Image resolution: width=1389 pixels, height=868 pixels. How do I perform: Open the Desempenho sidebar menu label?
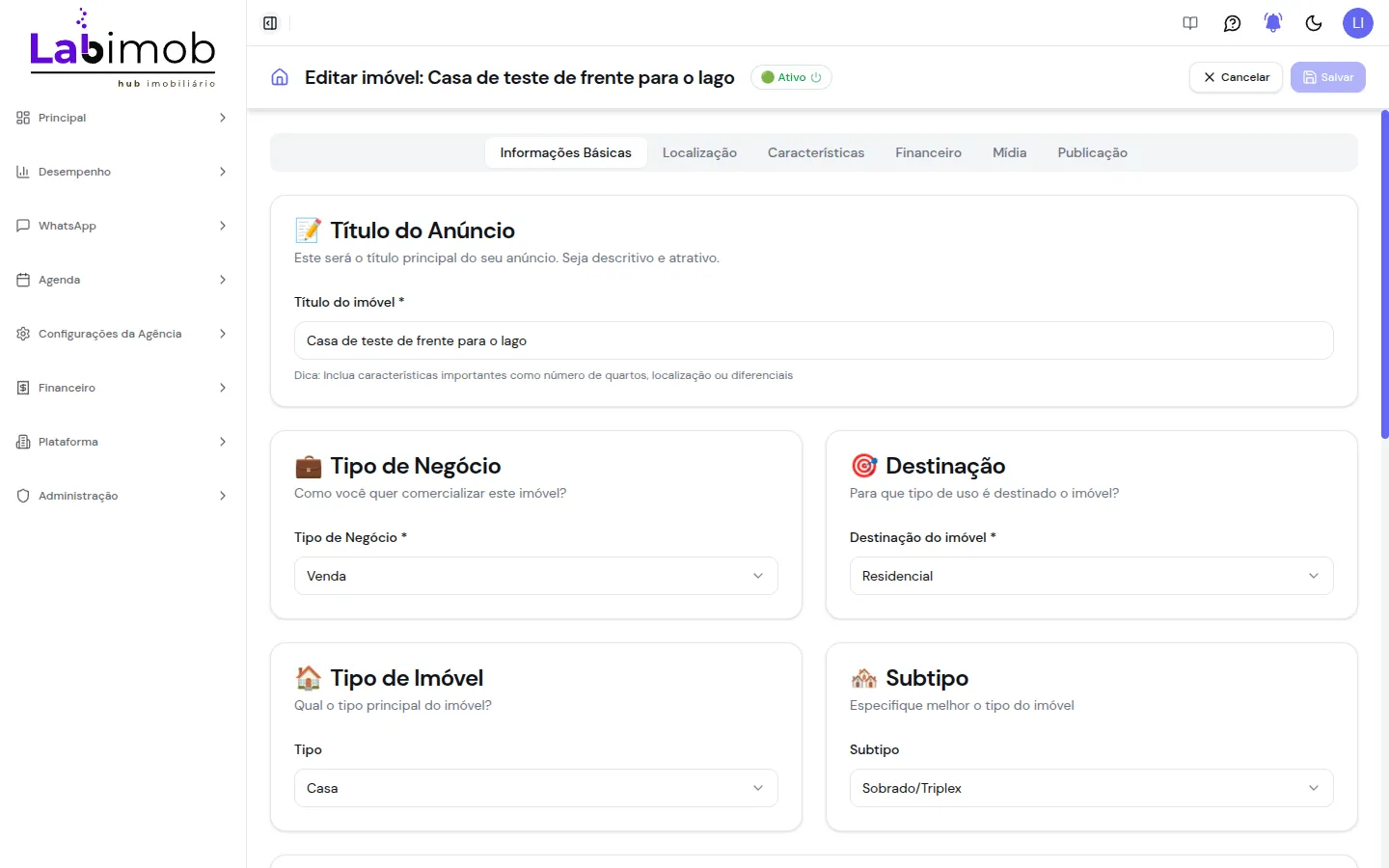tap(74, 172)
